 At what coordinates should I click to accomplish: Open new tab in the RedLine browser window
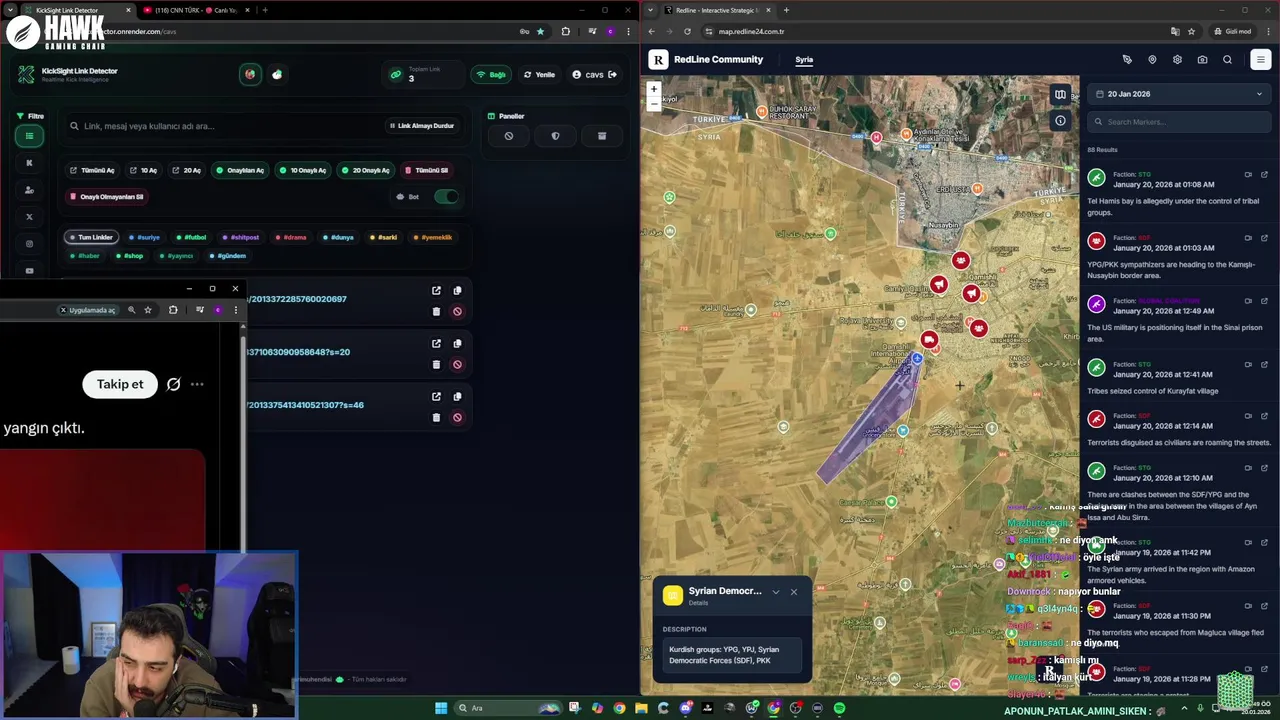pyautogui.click(x=786, y=10)
